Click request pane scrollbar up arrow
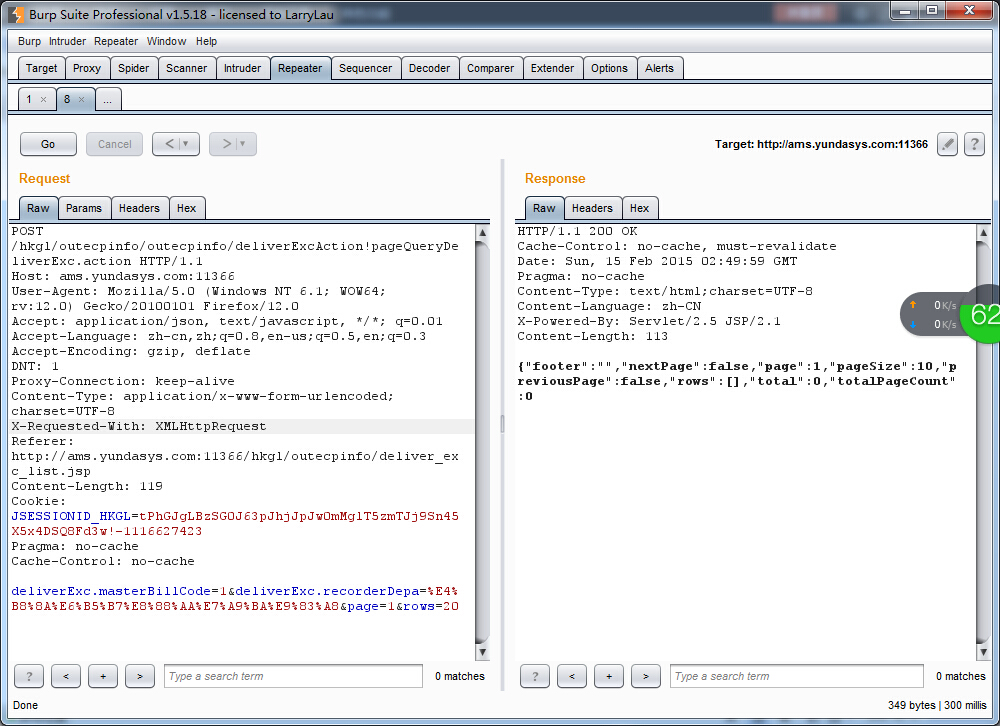Viewport: 1000px width, 726px height. pos(483,232)
